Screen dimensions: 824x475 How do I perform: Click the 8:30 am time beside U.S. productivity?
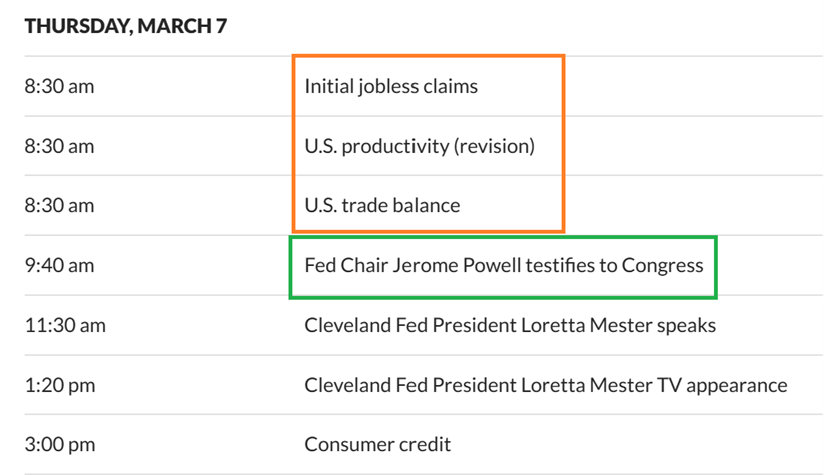tap(59, 146)
